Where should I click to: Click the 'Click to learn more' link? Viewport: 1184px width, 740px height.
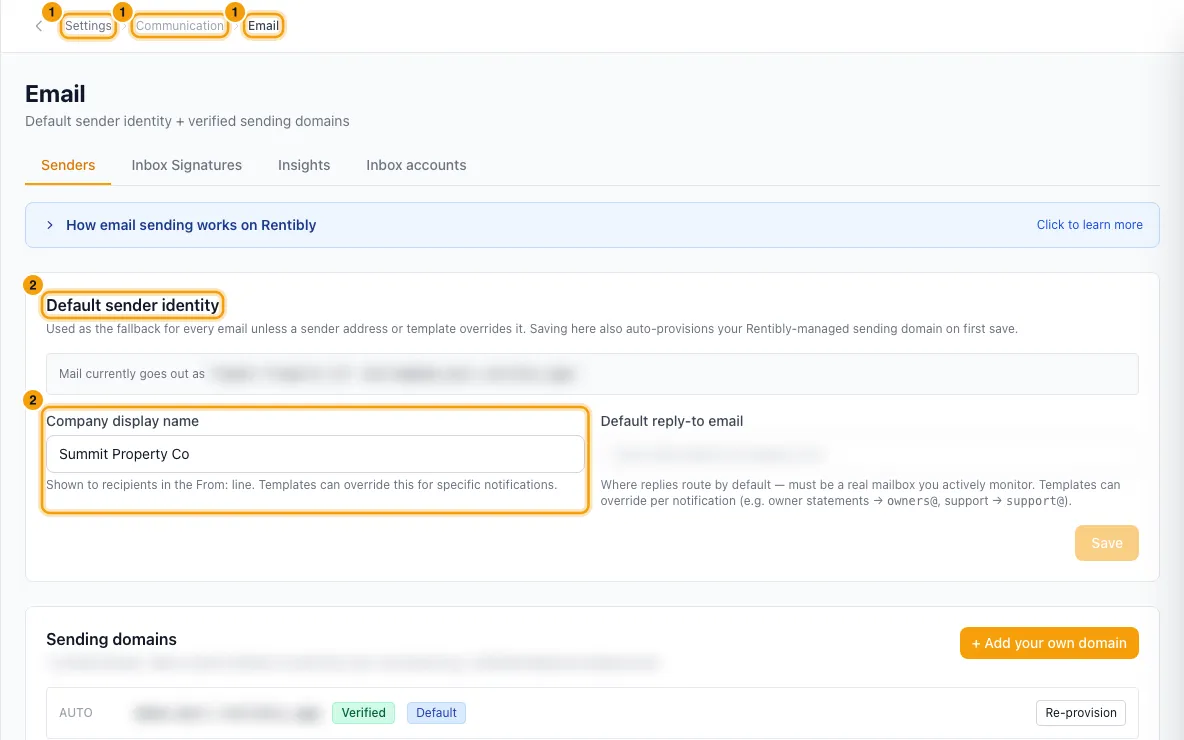tap(1090, 225)
